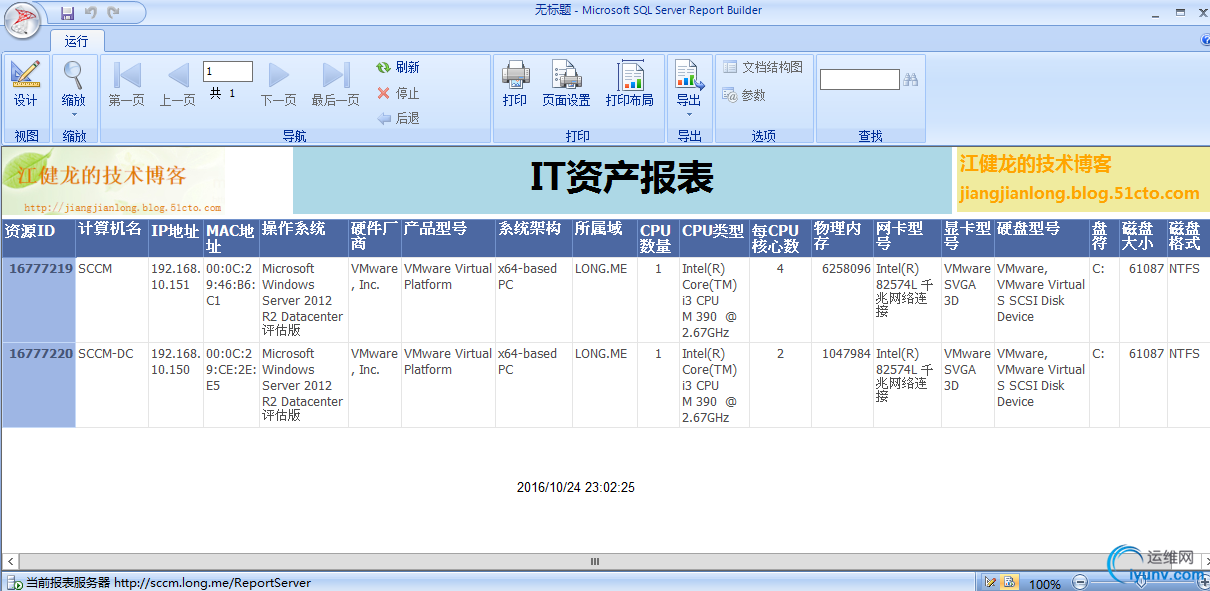Toggle document map (文档结构图)

pos(763,67)
